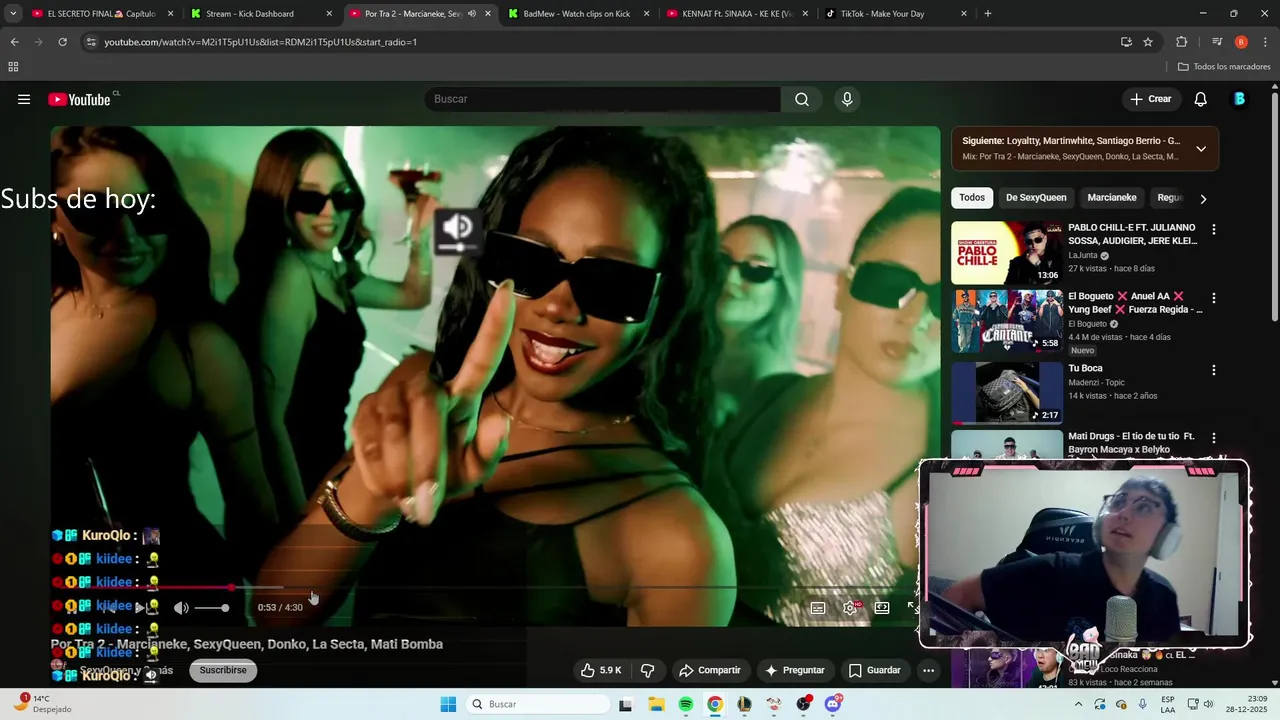Open the Windows Start menu
Image resolution: width=1280 pixels, height=720 pixels.
coord(448,704)
